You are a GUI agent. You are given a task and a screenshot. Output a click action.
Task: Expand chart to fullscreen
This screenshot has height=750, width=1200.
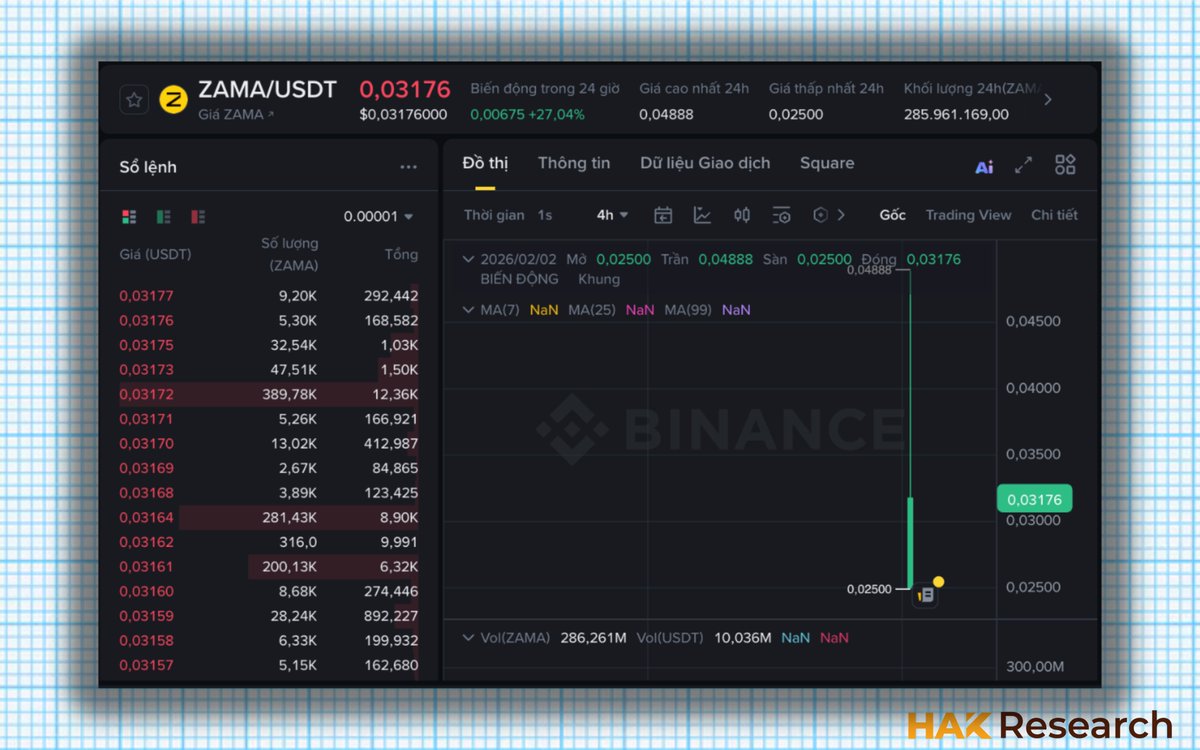[1023, 166]
